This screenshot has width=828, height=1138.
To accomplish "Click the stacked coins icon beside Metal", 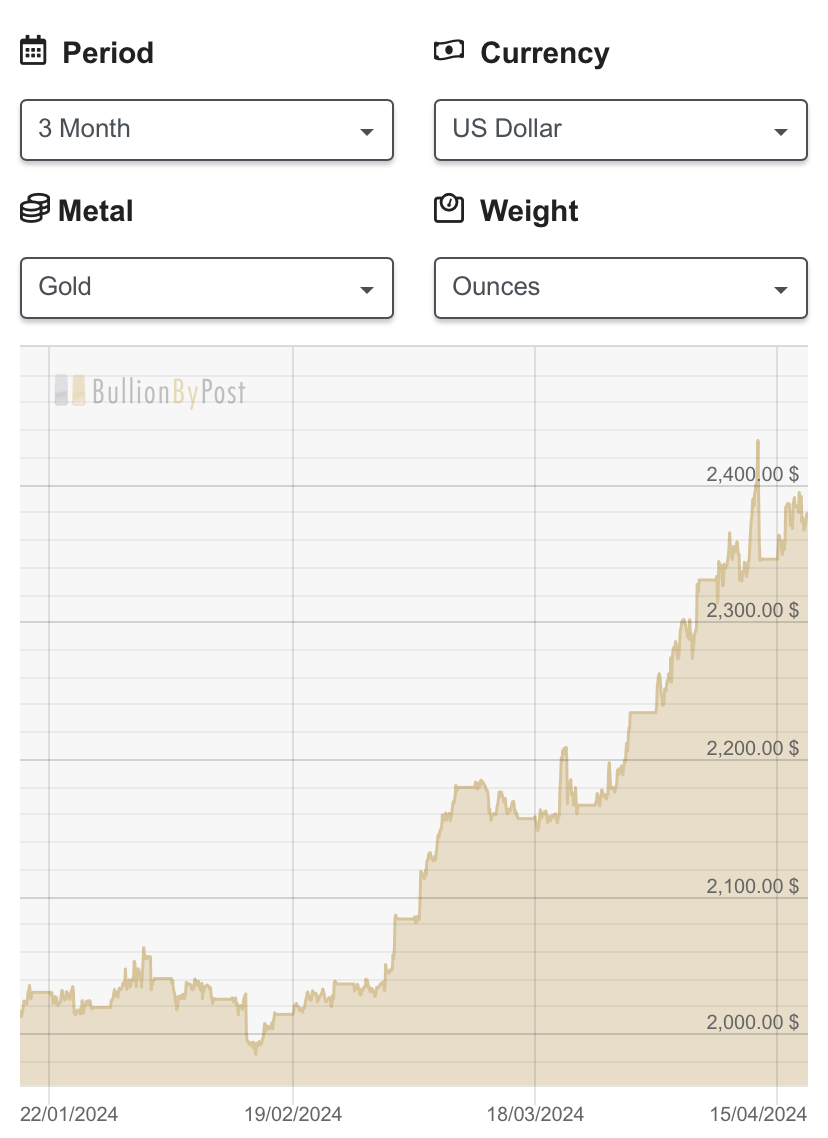I will (35, 208).
